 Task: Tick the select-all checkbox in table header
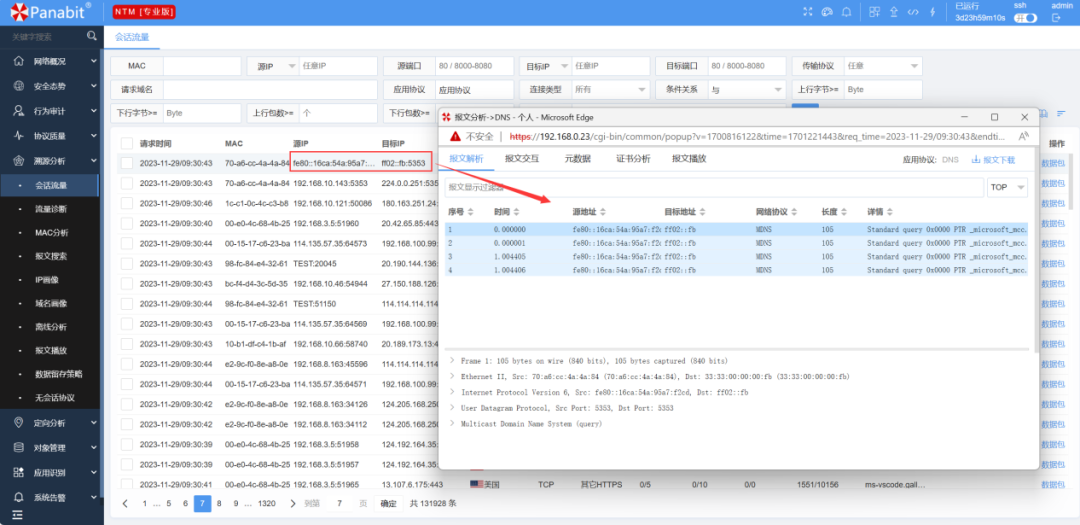click(x=127, y=143)
